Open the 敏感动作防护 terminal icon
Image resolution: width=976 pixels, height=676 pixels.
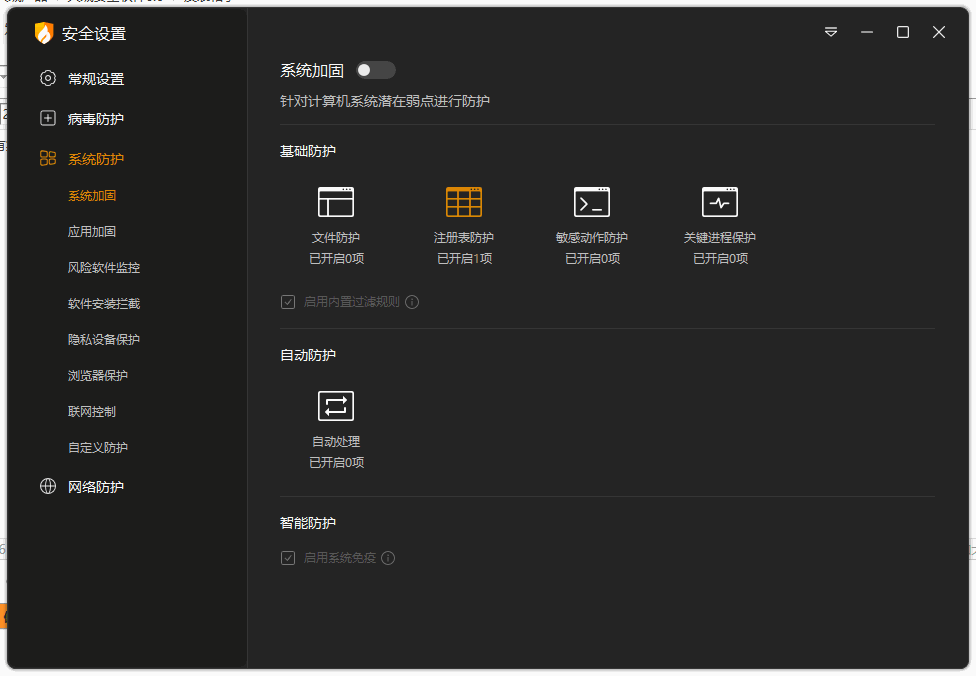coord(592,203)
